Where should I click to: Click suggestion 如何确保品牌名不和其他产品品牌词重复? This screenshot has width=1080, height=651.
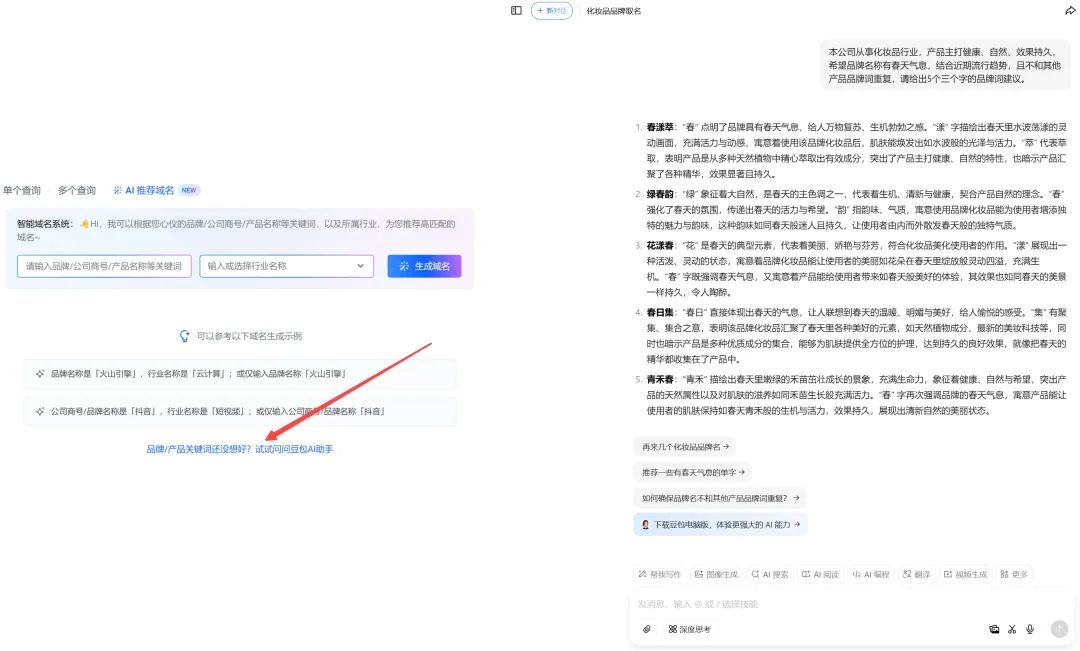(x=720, y=498)
